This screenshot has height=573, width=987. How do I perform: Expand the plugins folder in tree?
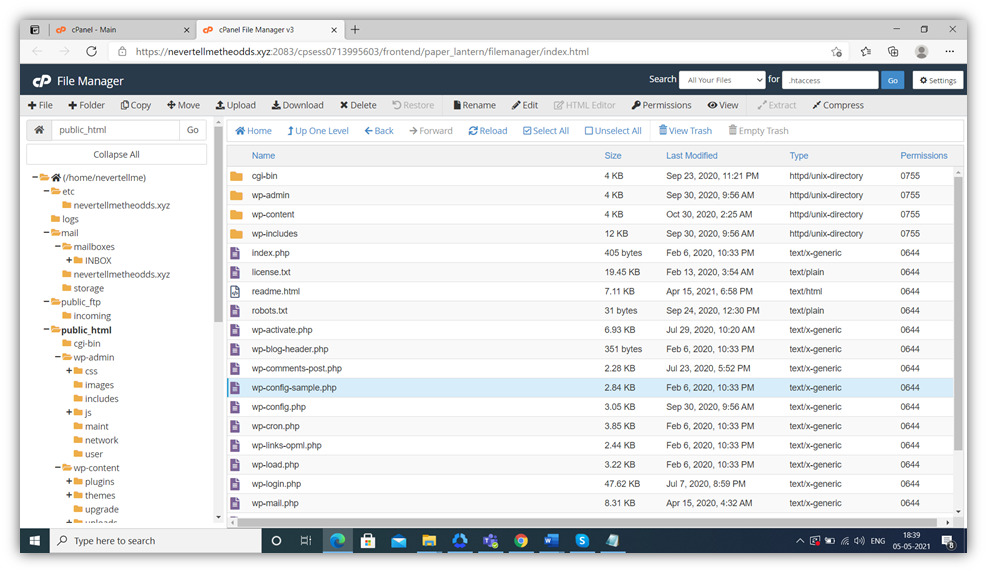pyautogui.click(x=69, y=481)
